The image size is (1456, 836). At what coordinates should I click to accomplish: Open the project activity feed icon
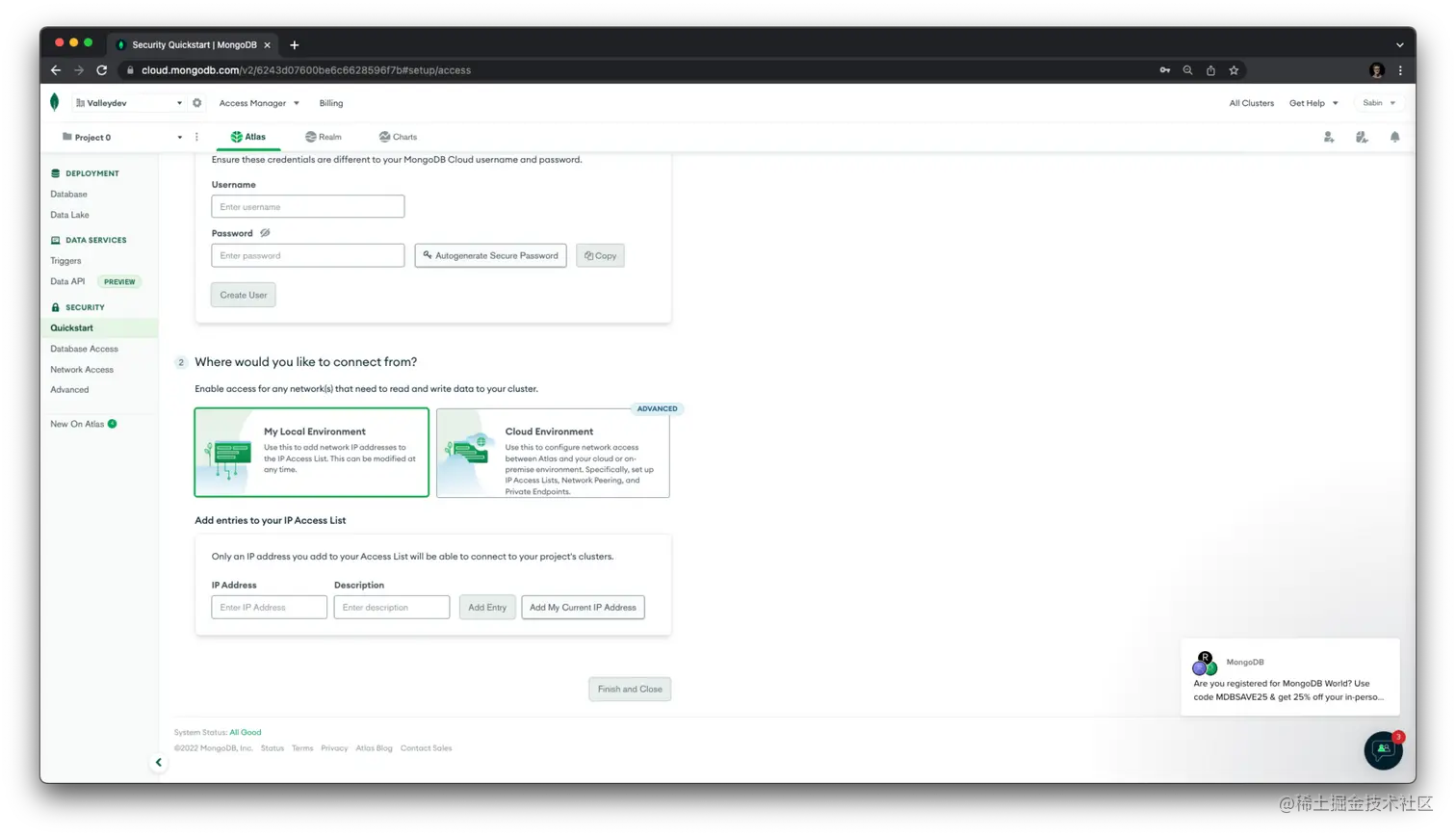[x=1362, y=137]
